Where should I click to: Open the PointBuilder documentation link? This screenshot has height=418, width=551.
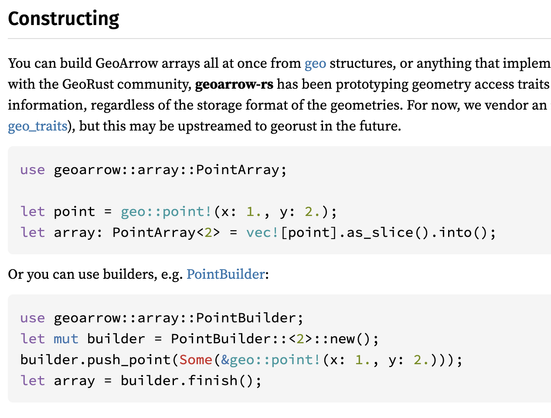(226, 274)
